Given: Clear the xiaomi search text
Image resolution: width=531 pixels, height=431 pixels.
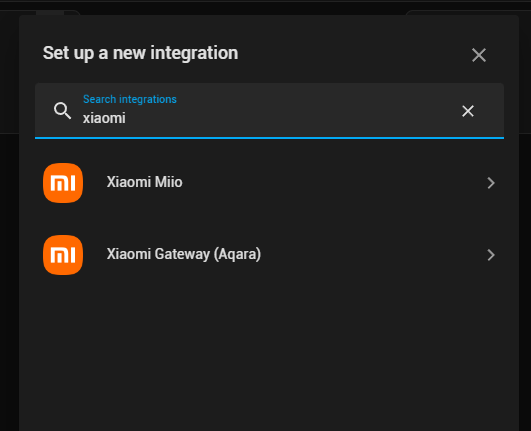Looking at the screenshot, I should click(468, 111).
